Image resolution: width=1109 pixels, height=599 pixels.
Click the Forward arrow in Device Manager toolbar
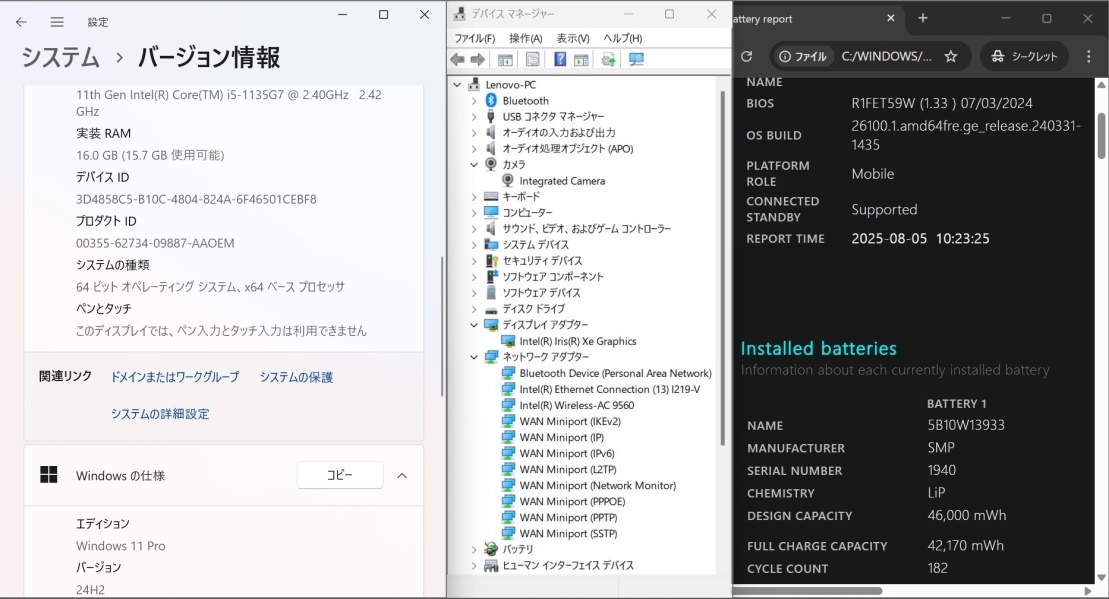(478, 59)
